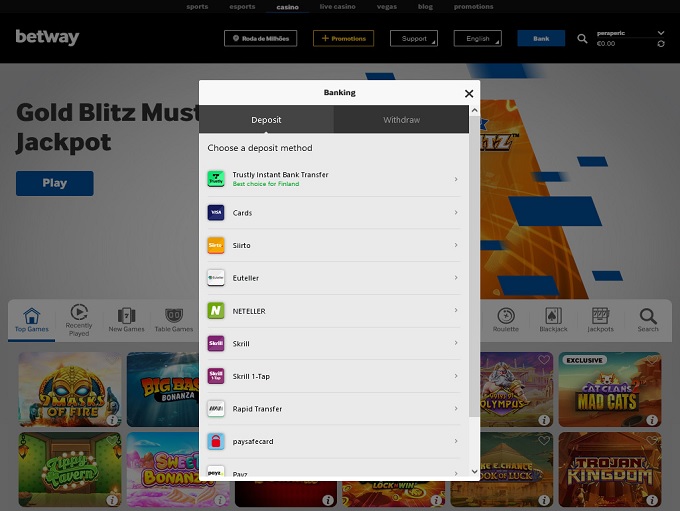The image size is (680, 511).
Task: Favorite the Gates of Olympus game heart
Action: (x=544, y=360)
